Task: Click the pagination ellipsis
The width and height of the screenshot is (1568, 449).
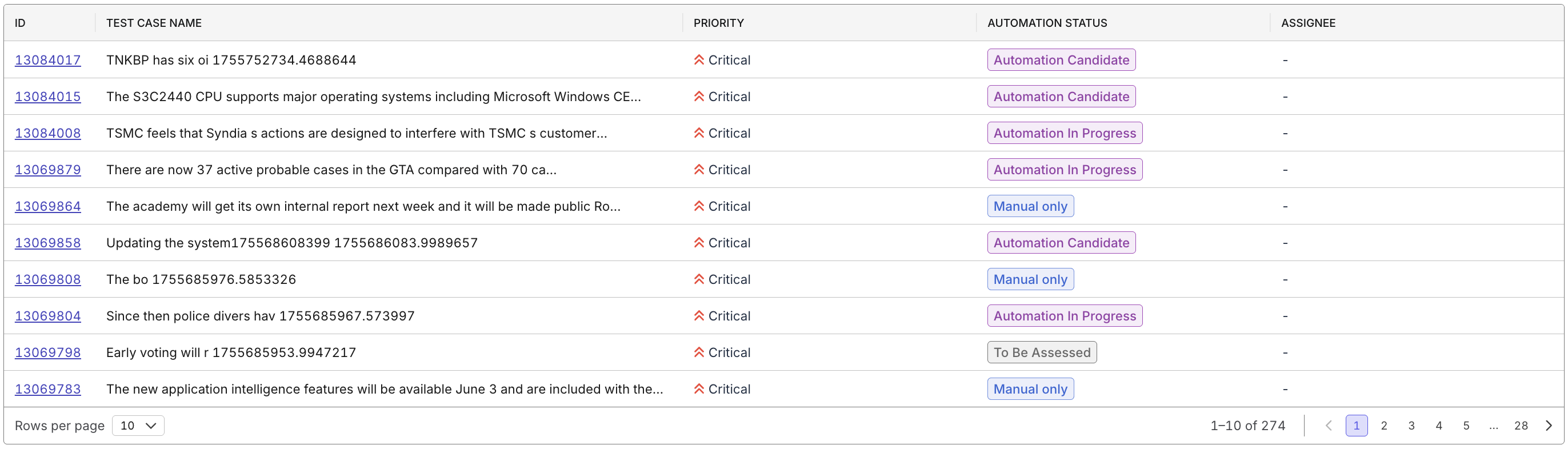Action: click(1493, 426)
